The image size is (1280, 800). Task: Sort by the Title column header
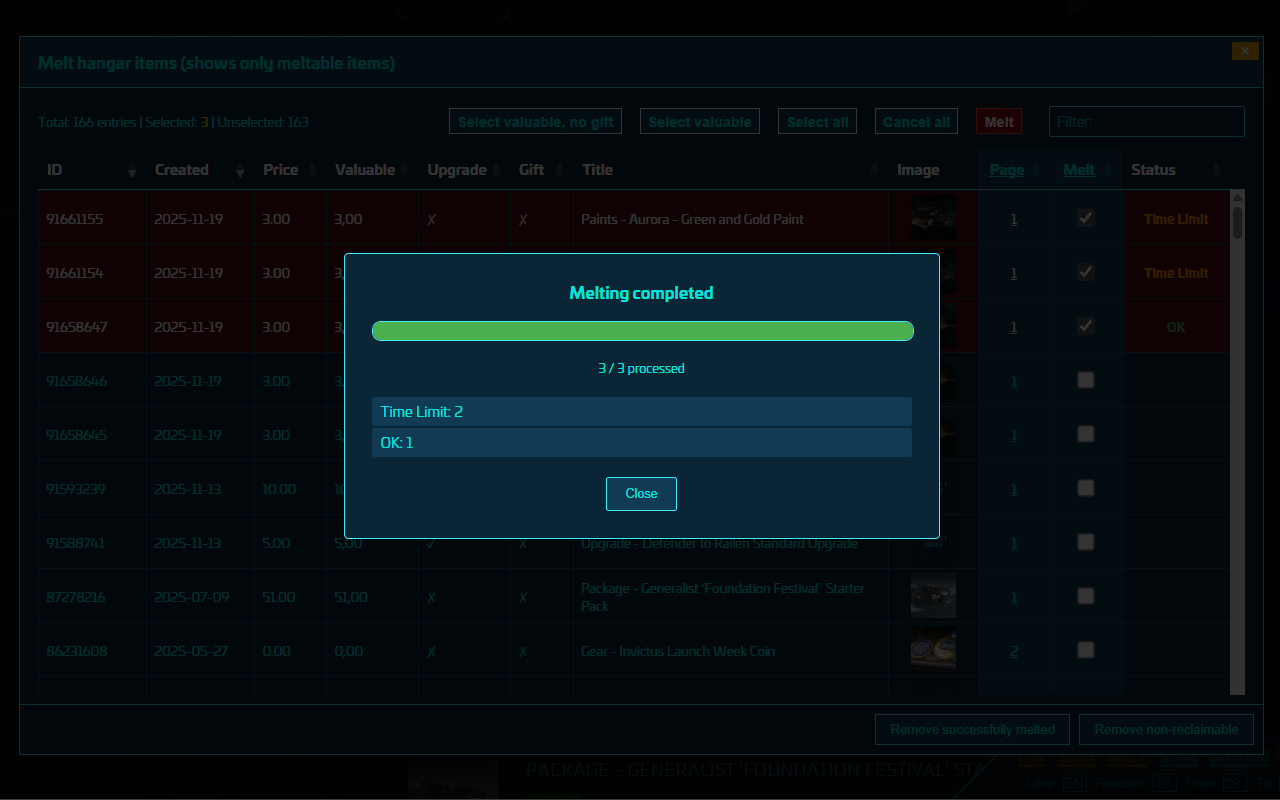click(x=731, y=170)
